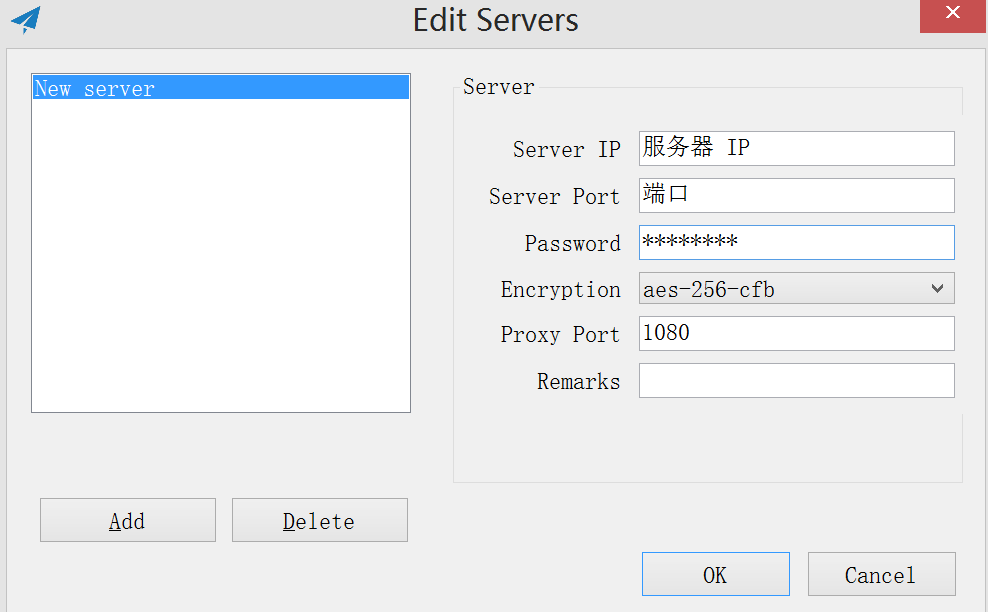Screen dimensions: 988x612
Task: Confirm changes with the OK button
Action: pyautogui.click(x=715, y=574)
